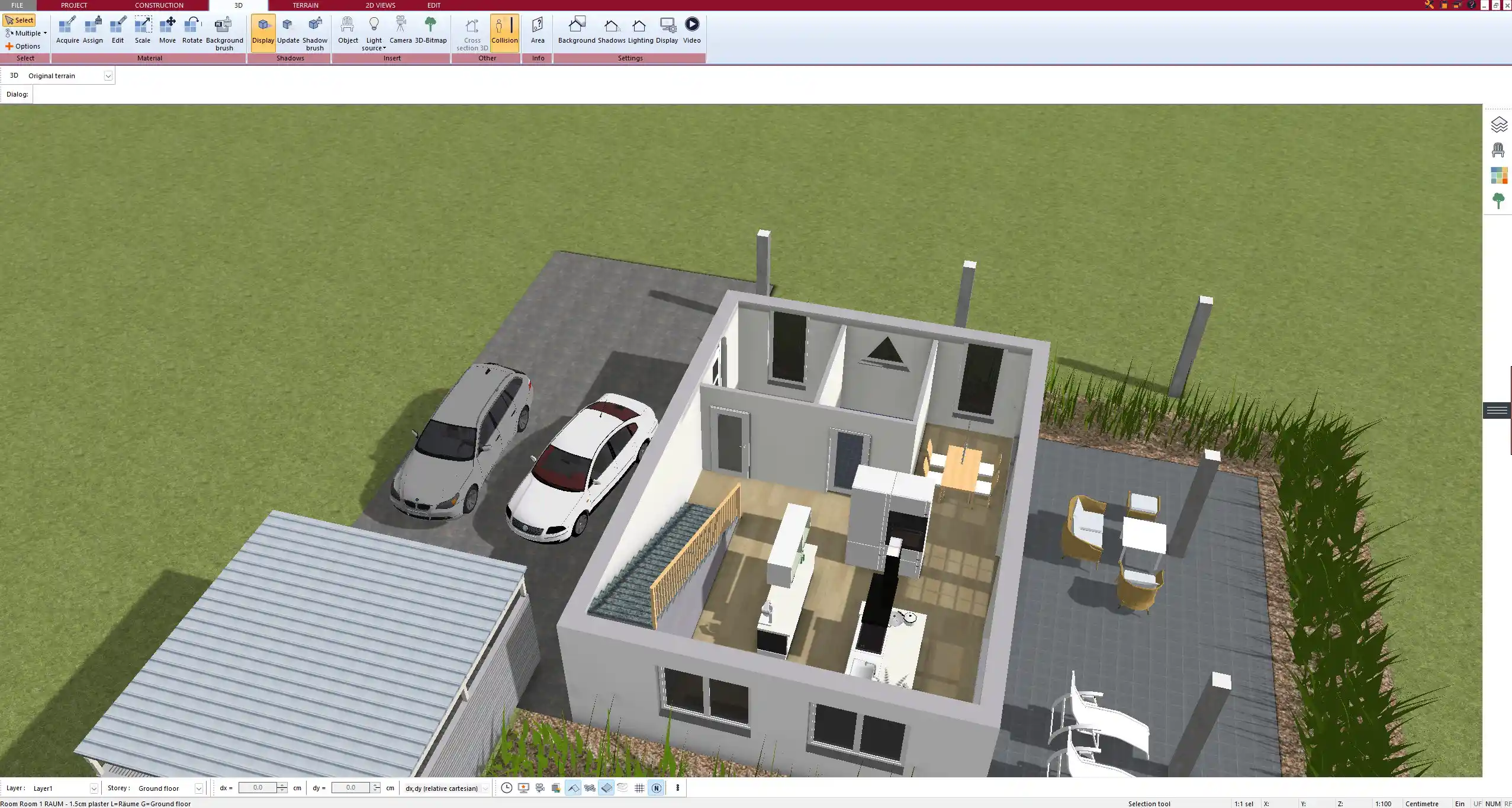
Task: Open the color palette swatches on the right sidebar
Action: (1500, 174)
